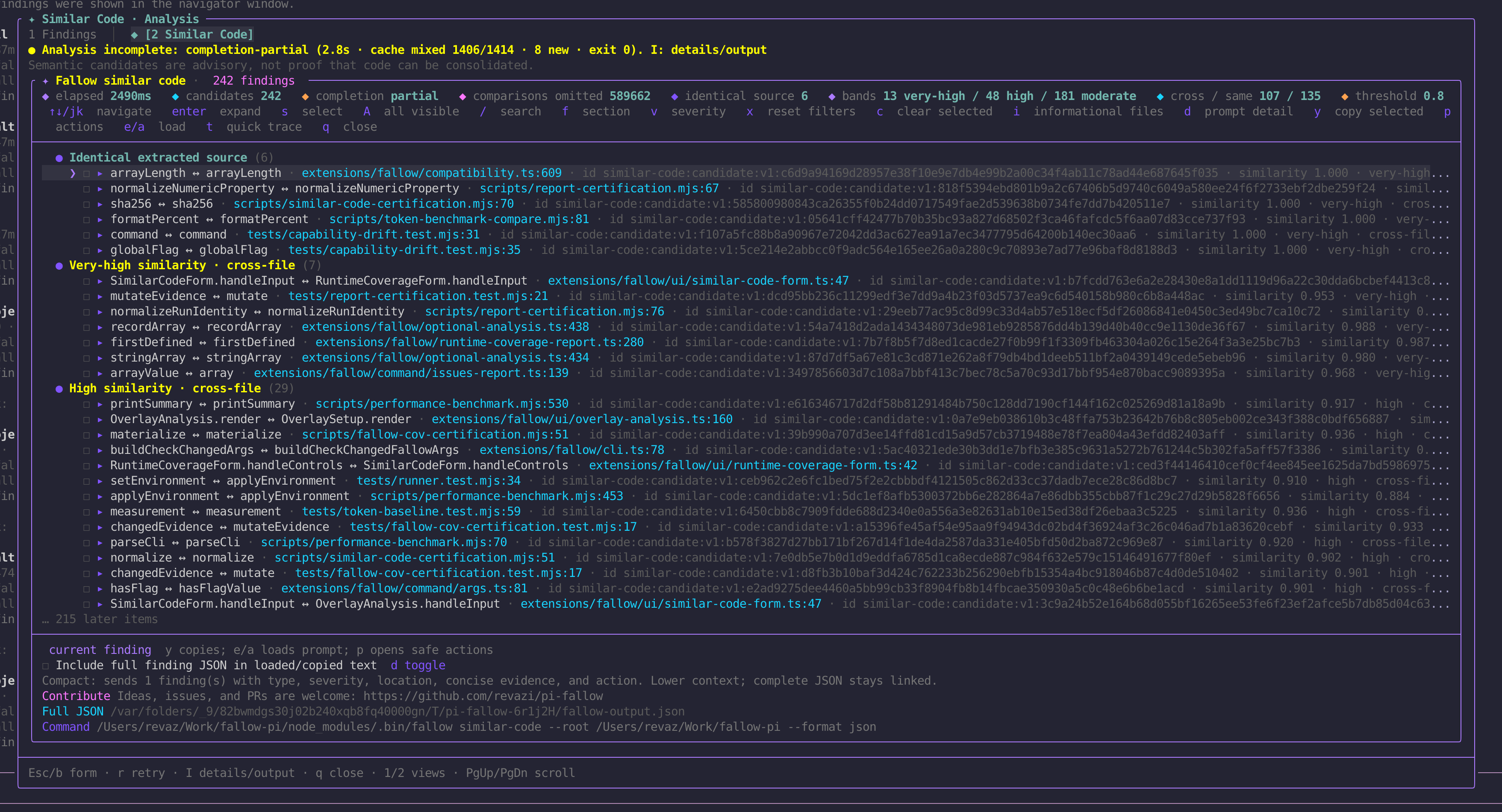Select checkbox for recordArray ↔ recordArray
Screen dimensions: 1502x812
coord(86,328)
